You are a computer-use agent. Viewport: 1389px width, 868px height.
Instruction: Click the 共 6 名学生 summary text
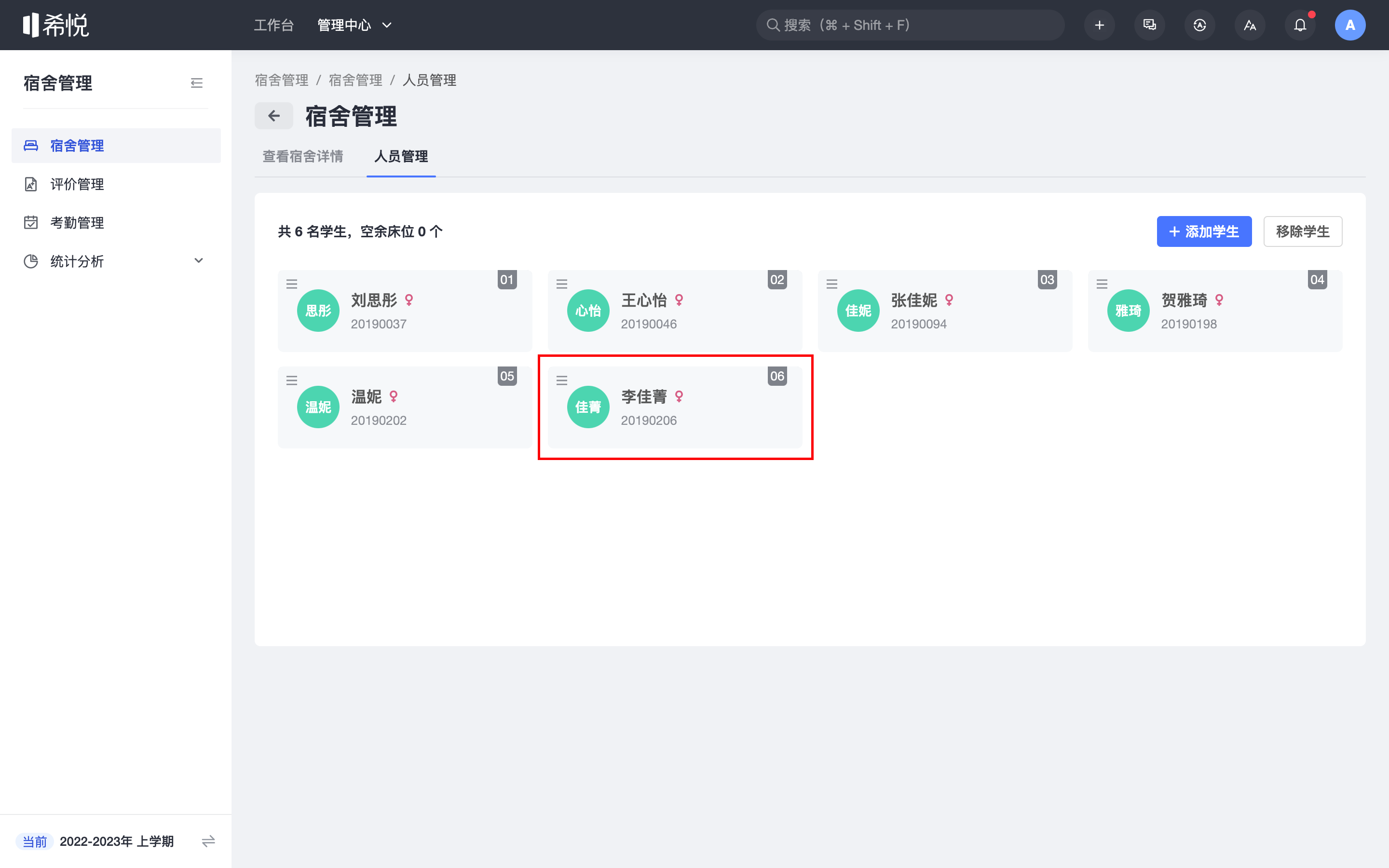(360, 231)
